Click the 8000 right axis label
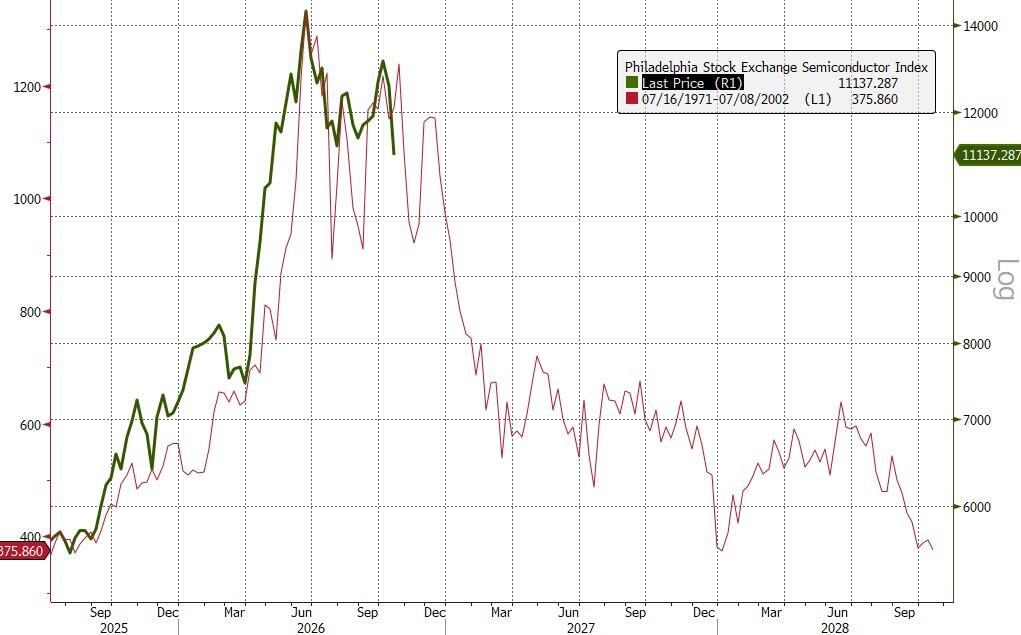1021x635 pixels. (x=977, y=344)
